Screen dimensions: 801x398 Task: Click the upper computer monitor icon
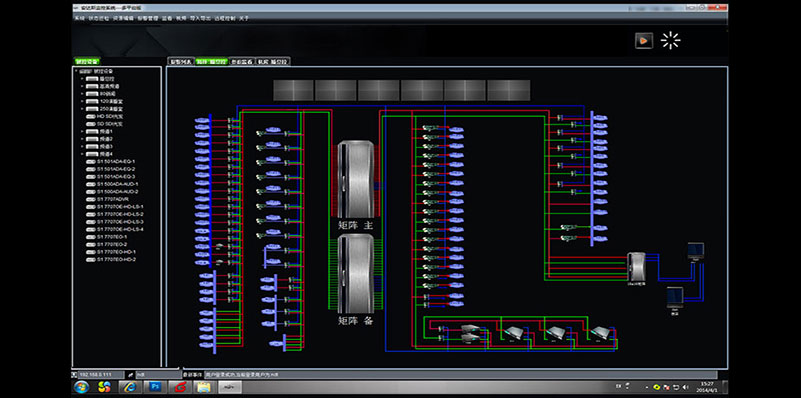(696, 250)
